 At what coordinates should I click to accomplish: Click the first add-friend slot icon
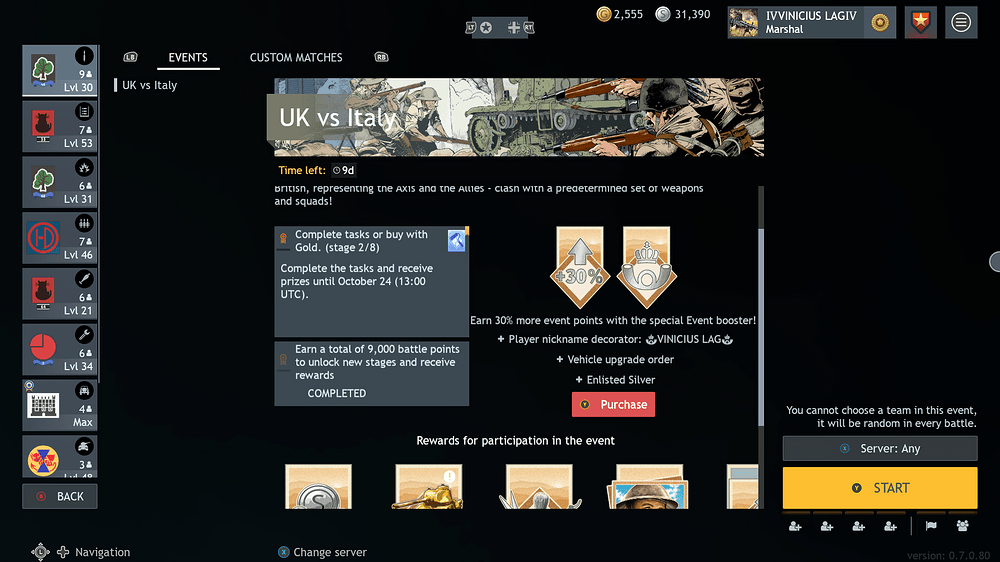point(795,526)
